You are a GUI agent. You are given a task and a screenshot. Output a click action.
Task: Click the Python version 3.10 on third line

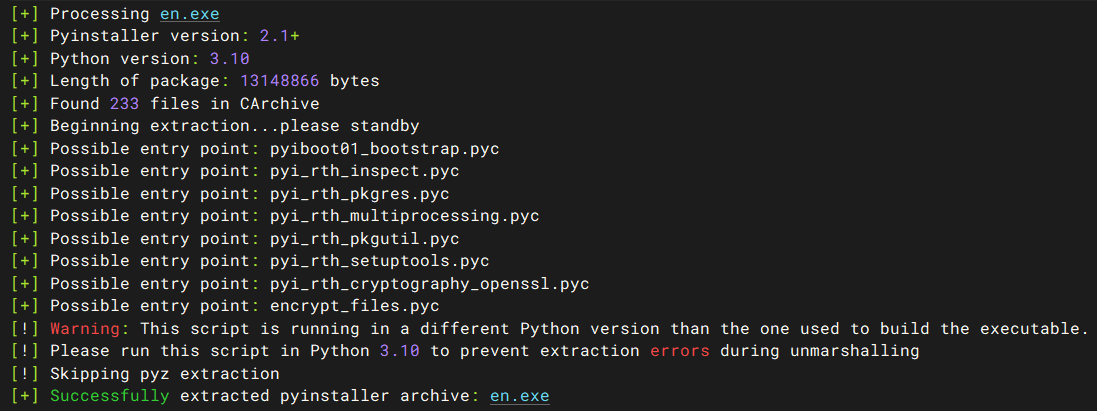[x=230, y=59]
